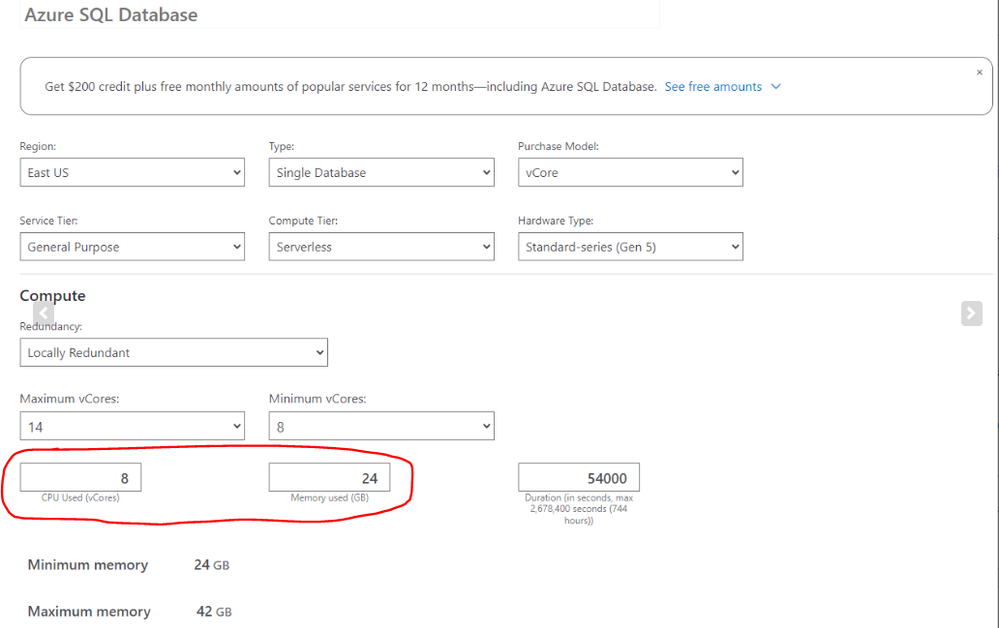Close the $200 credit banner
This screenshot has height=628, width=999.
(979, 73)
